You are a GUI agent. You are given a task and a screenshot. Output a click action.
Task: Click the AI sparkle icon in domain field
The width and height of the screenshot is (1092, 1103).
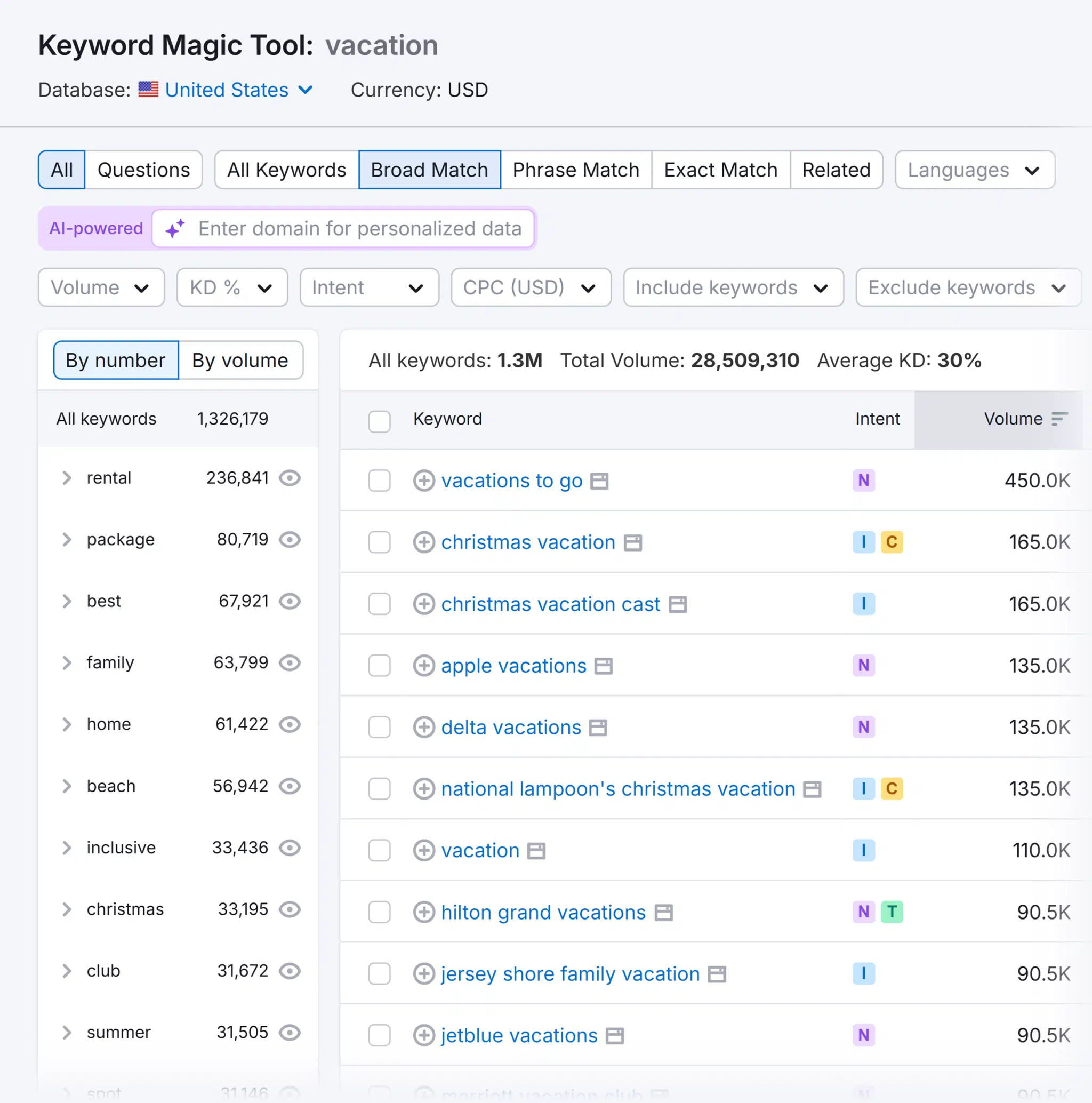coord(175,228)
